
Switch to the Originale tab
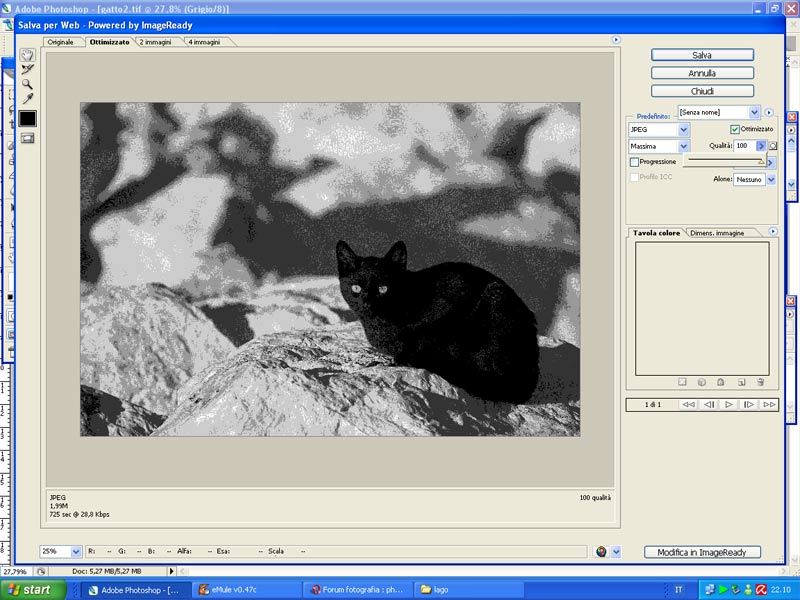tap(60, 42)
